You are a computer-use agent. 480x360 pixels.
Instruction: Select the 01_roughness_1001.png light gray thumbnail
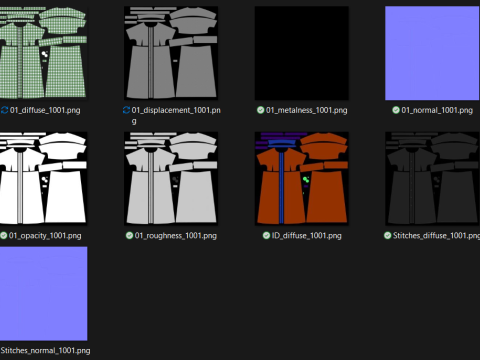tap(171, 179)
